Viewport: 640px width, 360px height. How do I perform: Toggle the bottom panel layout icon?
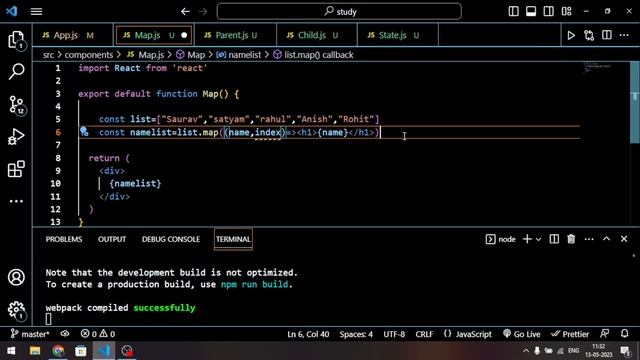[531, 11]
